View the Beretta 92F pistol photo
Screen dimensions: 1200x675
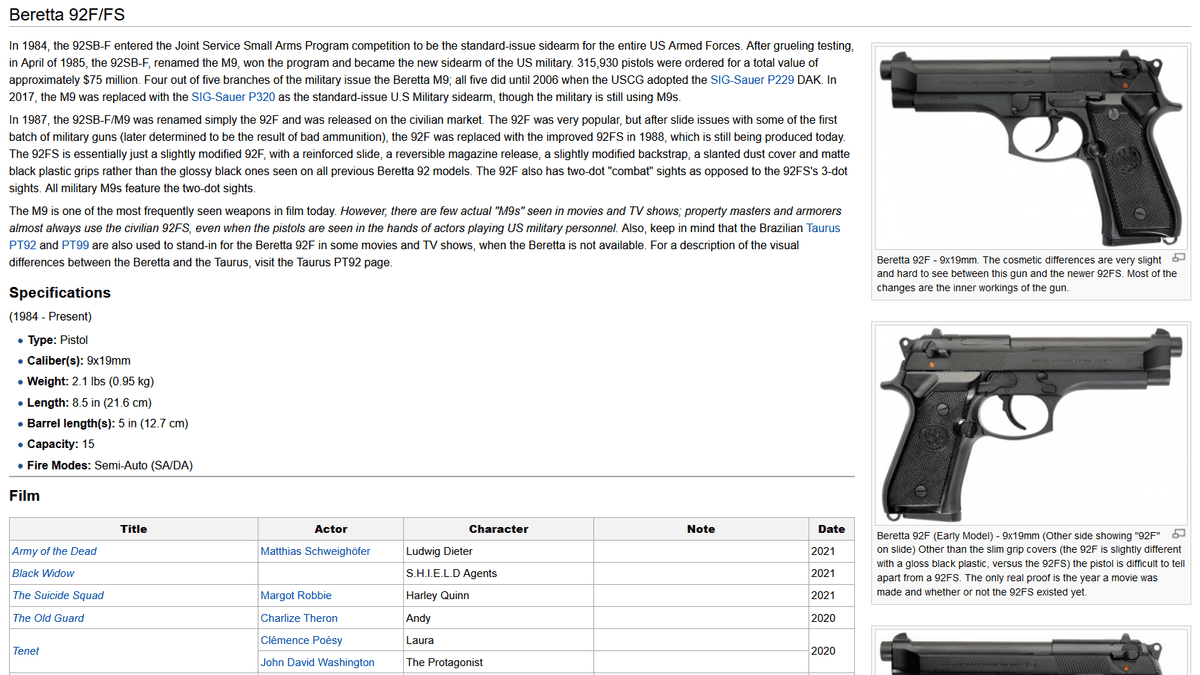pyautogui.click(x=1030, y=146)
